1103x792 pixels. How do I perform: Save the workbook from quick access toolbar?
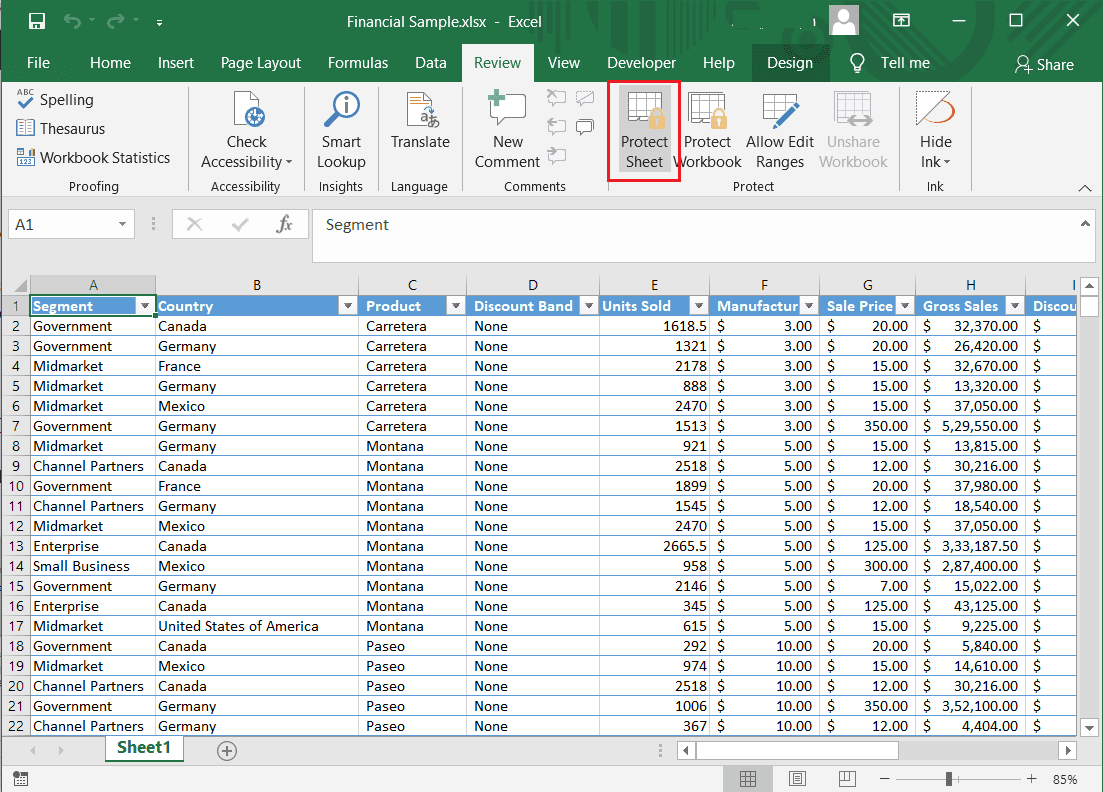coord(37,21)
